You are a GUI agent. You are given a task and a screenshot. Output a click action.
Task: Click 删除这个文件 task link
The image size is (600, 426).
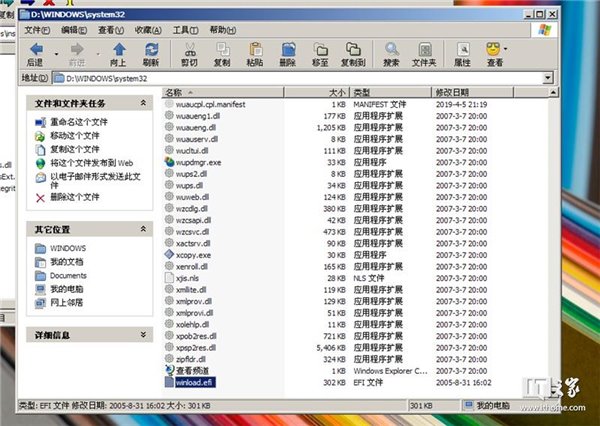coord(75,197)
